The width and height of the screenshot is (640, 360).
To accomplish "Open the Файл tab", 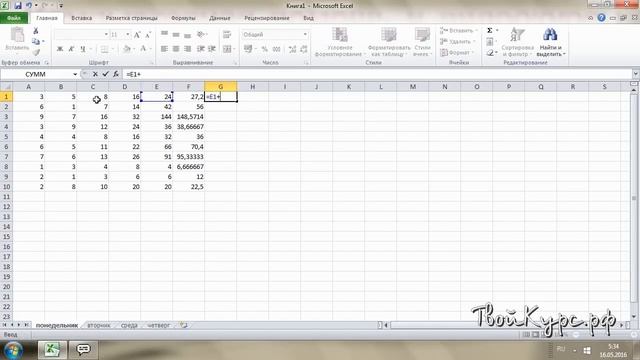I will pos(14,18).
